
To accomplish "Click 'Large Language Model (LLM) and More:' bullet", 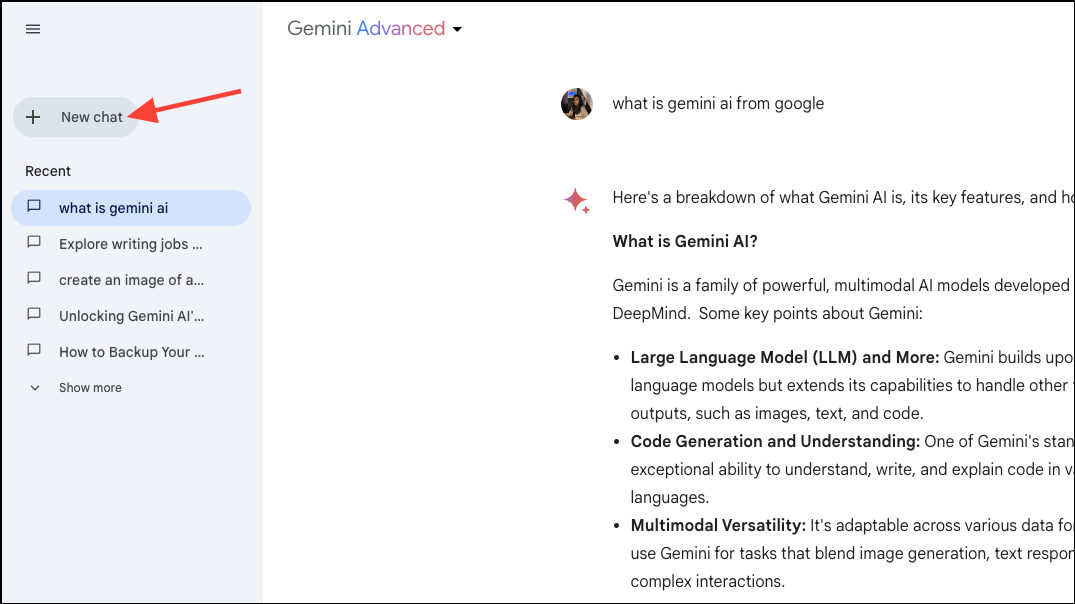I will tap(784, 357).
